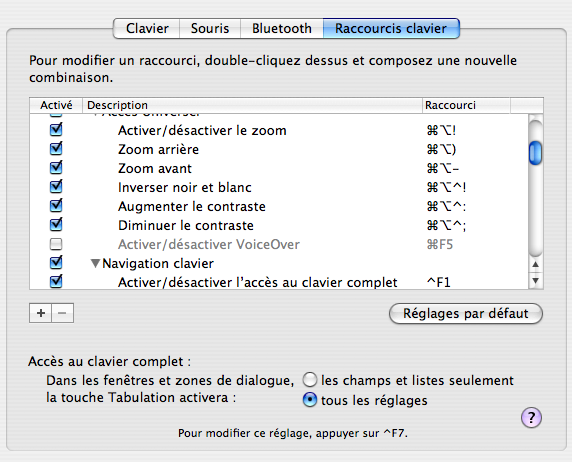Uncheck the Zoom arrière checkbox
572x462 pixels.
point(56,149)
